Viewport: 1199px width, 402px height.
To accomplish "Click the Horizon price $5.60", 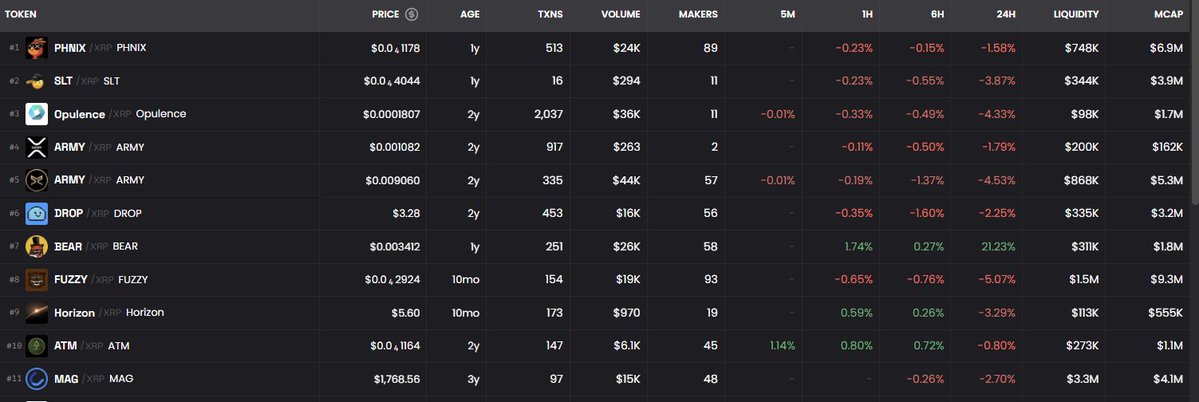I will coord(405,313).
